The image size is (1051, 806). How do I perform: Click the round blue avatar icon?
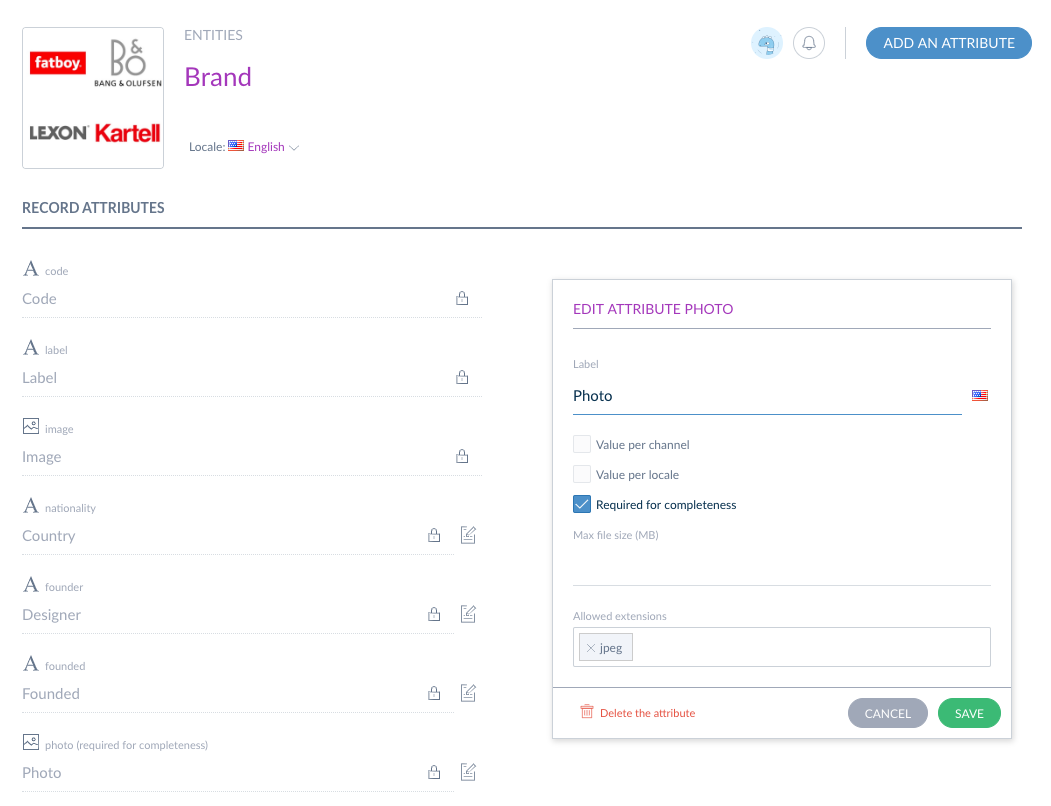[x=767, y=43]
